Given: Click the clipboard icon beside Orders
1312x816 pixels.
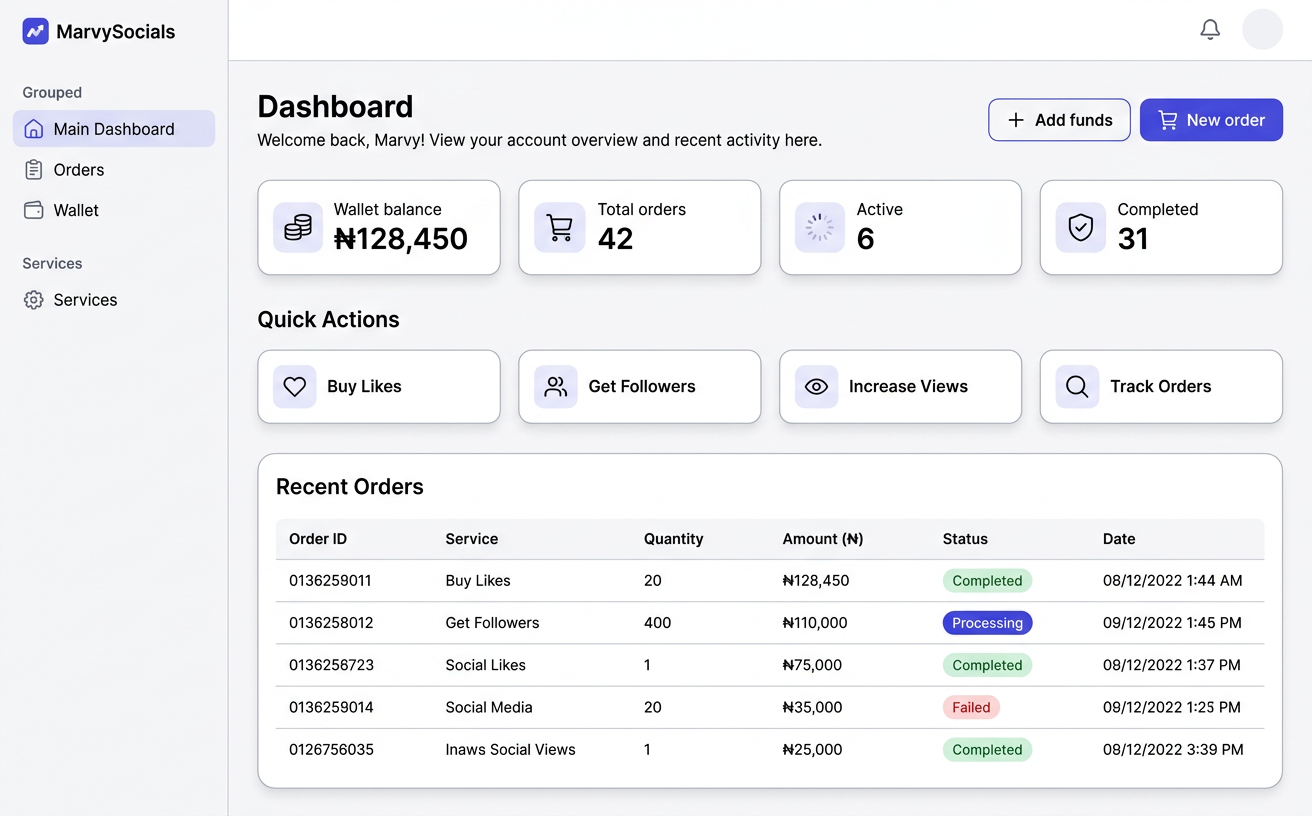Looking at the screenshot, I should (34, 170).
